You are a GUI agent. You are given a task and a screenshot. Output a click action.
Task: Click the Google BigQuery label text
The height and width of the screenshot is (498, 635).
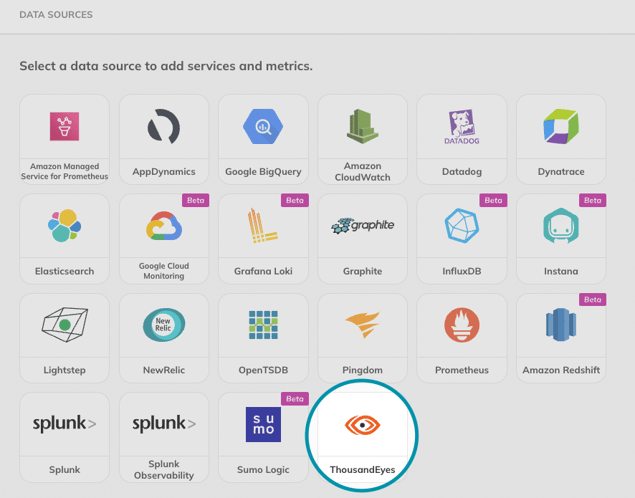point(263,172)
